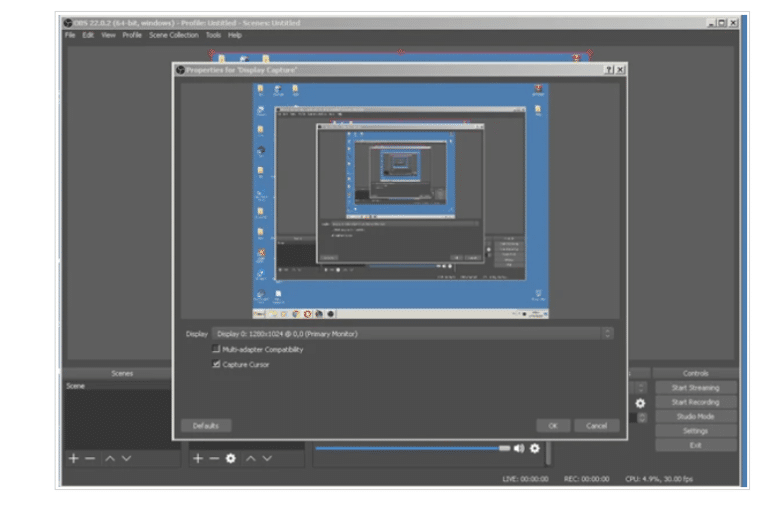The height and width of the screenshot is (505, 768).
Task: Open the Display selection dropdown
Action: coord(412,334)
